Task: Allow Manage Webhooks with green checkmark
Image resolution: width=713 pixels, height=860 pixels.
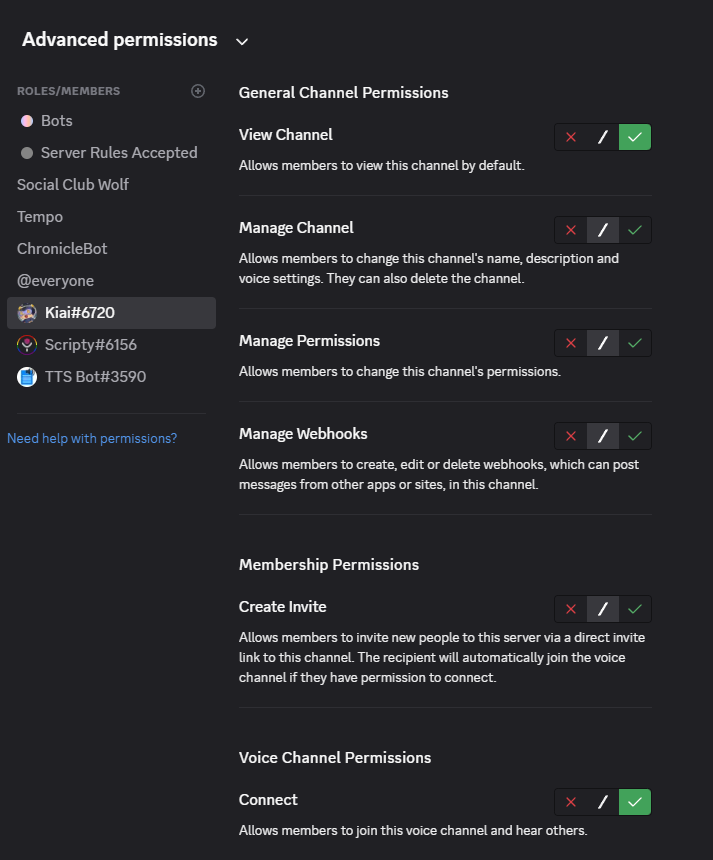Action: pyautogui.click(x=635, y=436)
